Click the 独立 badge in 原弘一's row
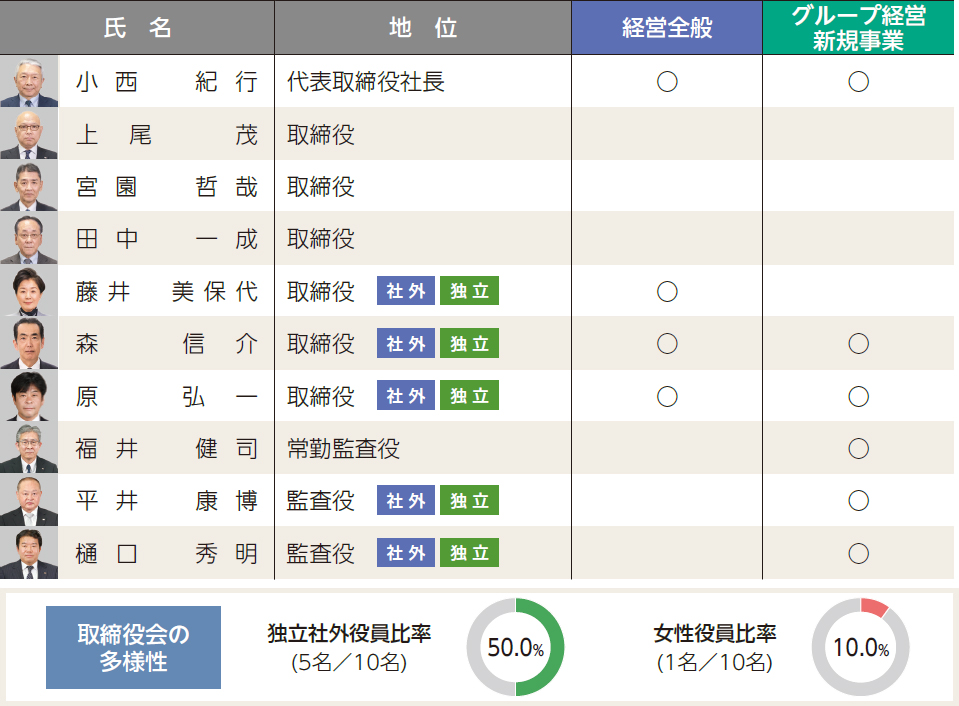Image resolution: width=959 pixels, height=706 pixels. tap(469, 396)
